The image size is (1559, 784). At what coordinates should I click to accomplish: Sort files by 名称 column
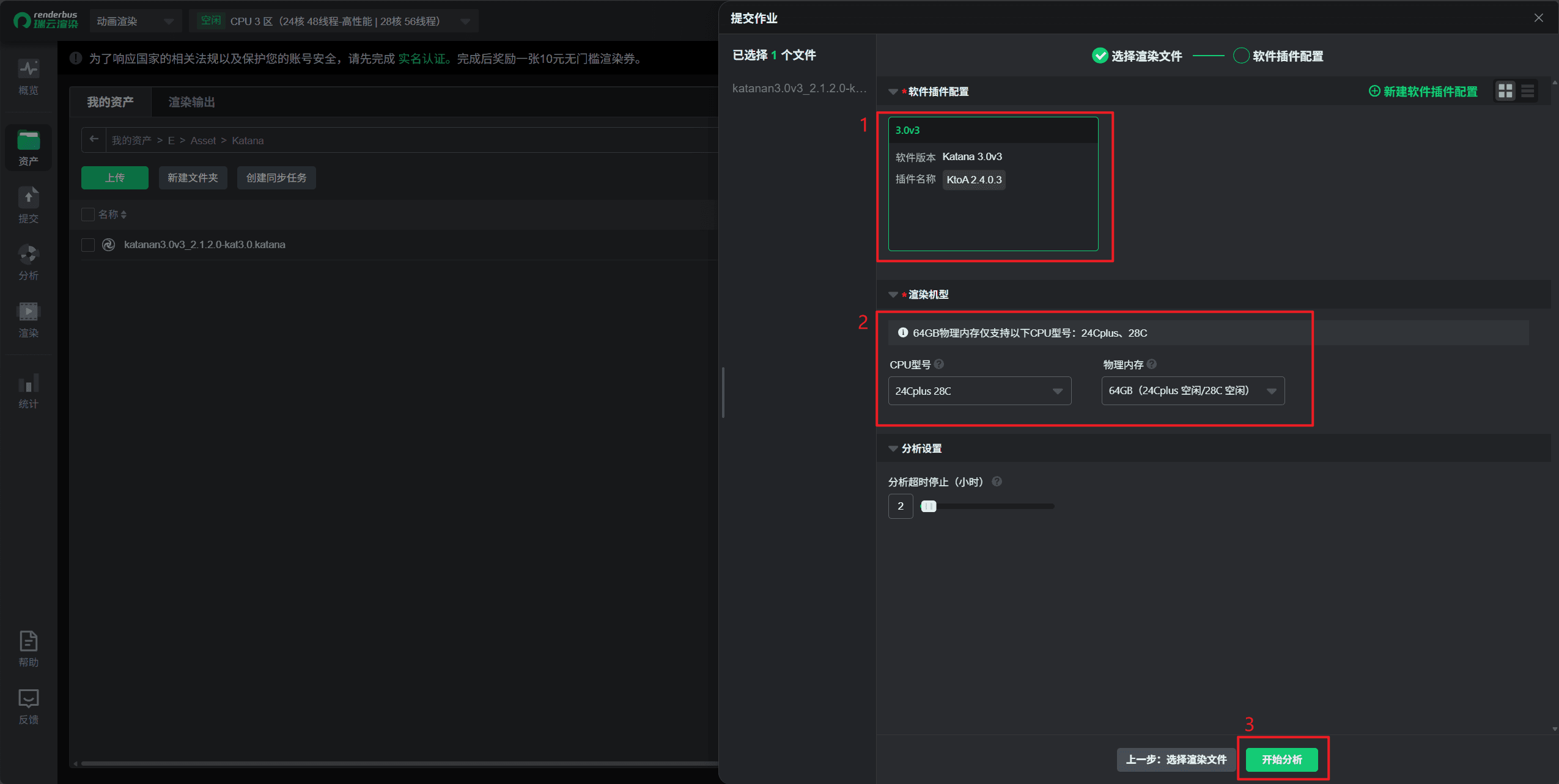(123, 214)
